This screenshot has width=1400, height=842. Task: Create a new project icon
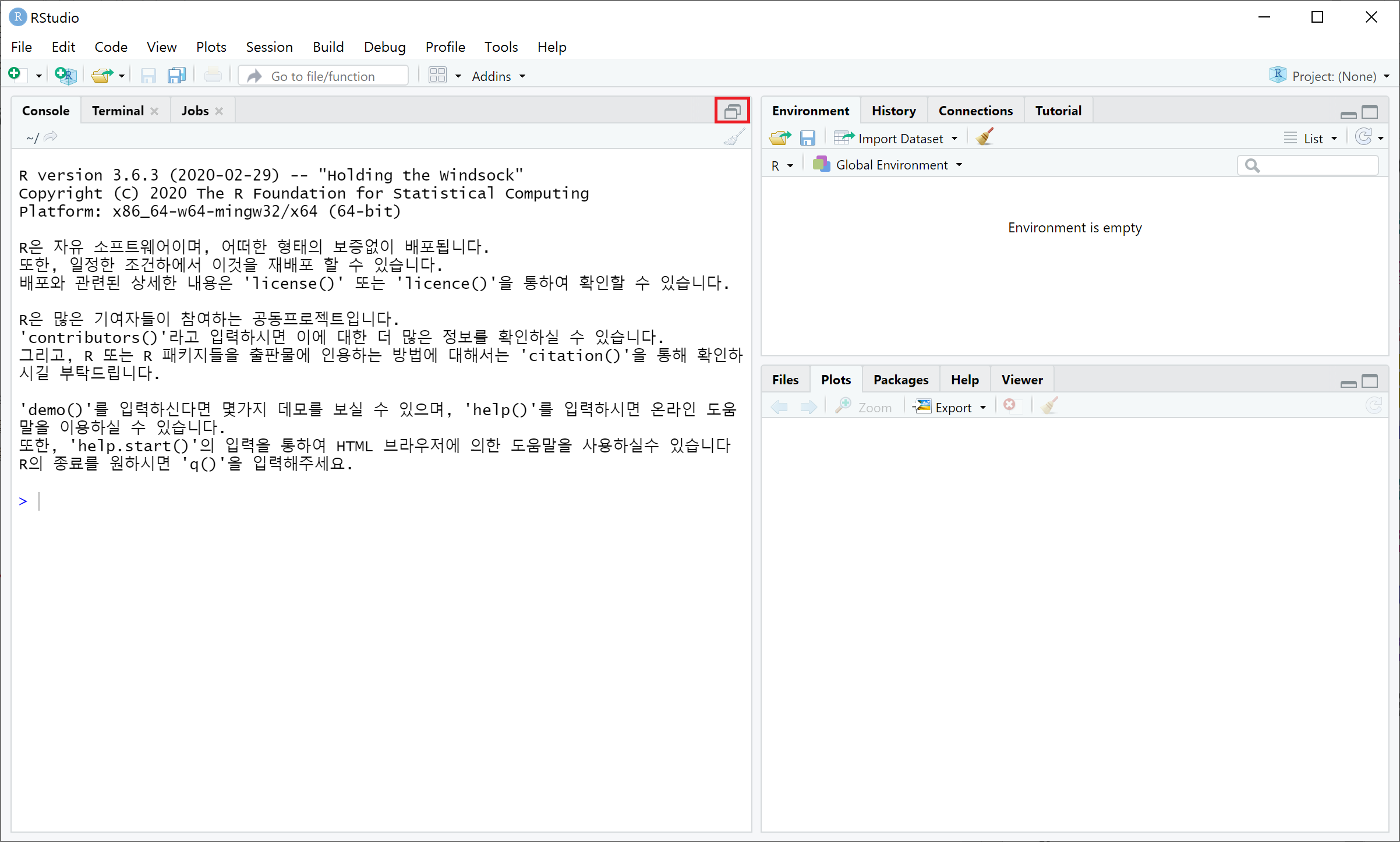(x=65, y=75)
